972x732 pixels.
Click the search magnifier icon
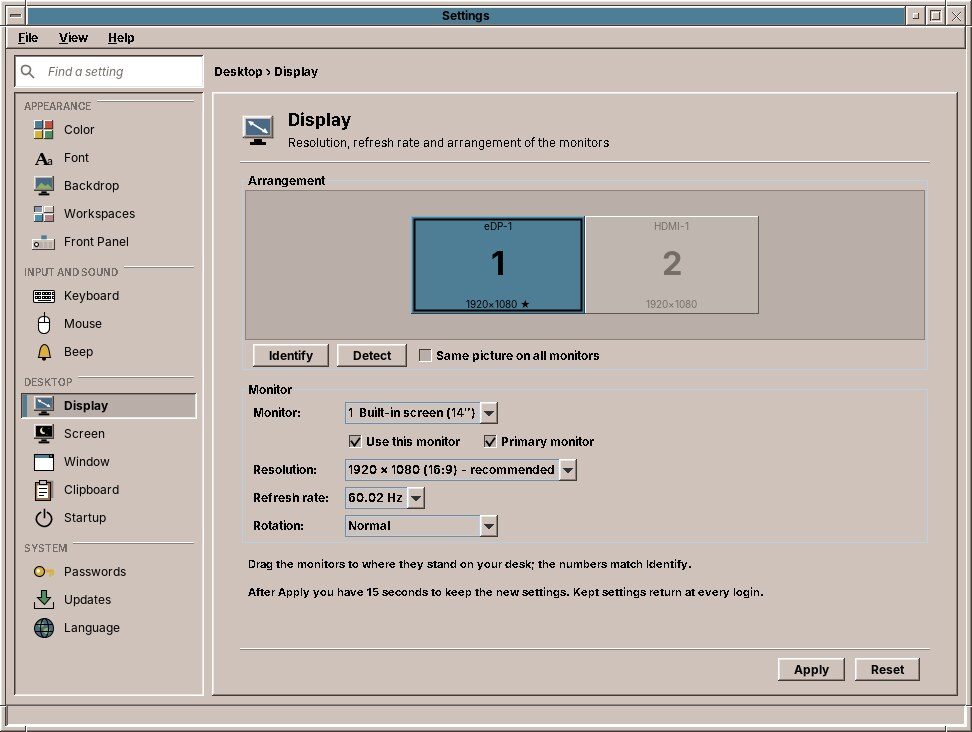tap(27, 71)
